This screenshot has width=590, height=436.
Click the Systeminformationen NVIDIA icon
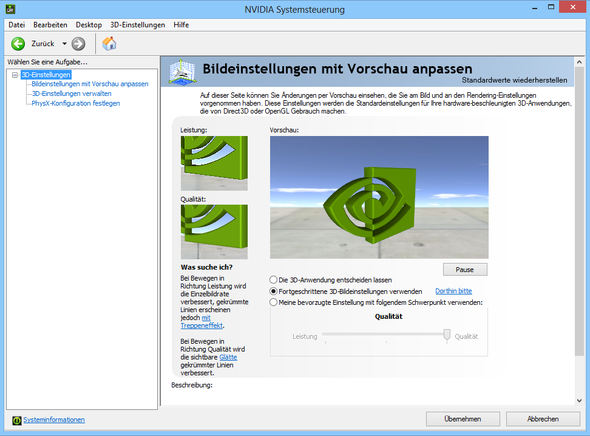point(17,420)
